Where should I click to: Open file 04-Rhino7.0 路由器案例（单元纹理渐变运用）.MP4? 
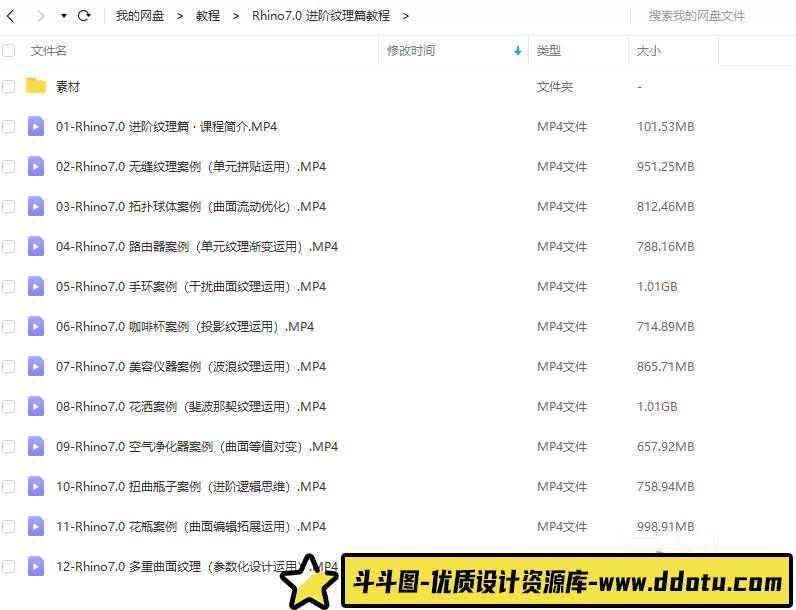[197, 247]
